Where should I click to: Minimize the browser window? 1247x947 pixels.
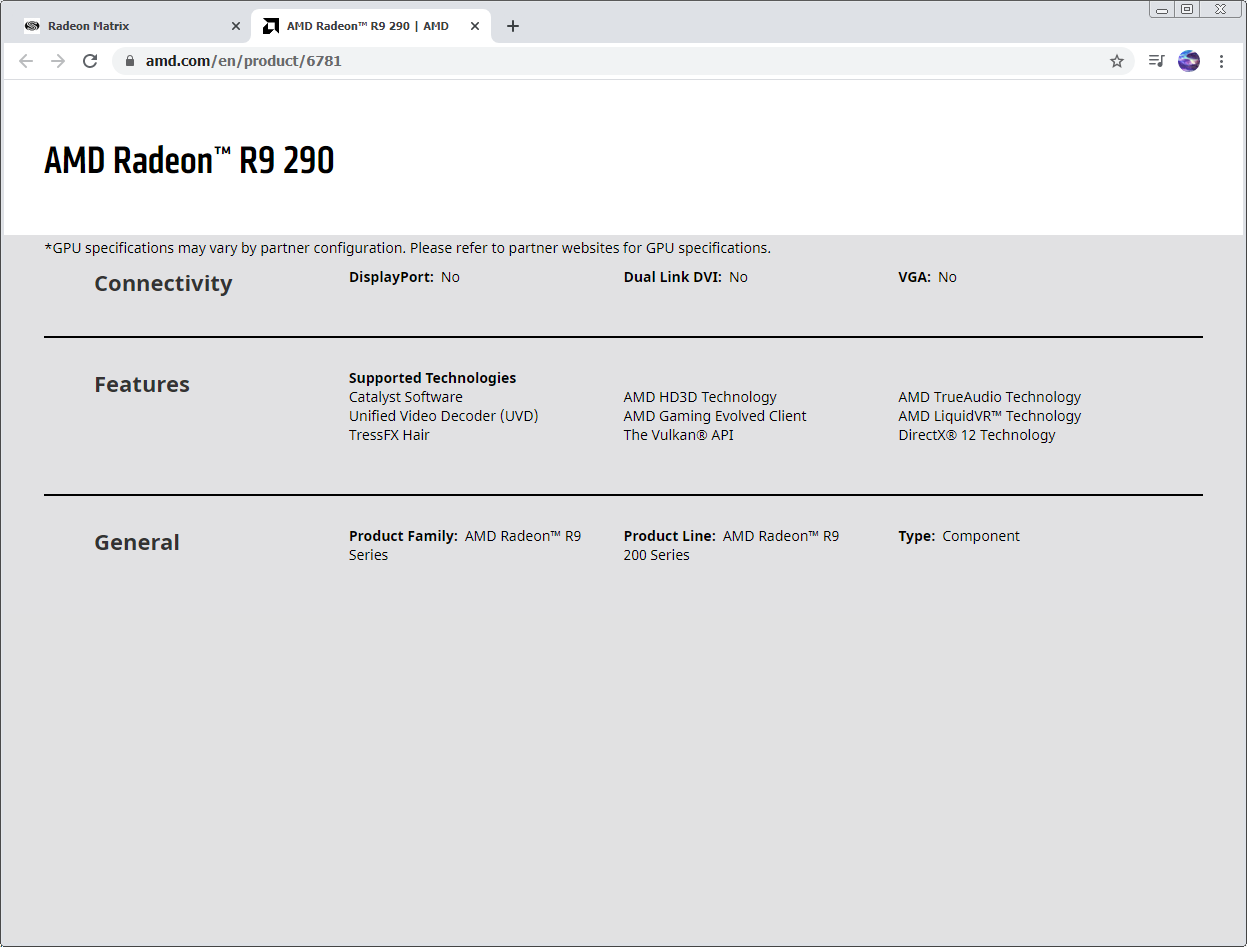pos(1161,9)
